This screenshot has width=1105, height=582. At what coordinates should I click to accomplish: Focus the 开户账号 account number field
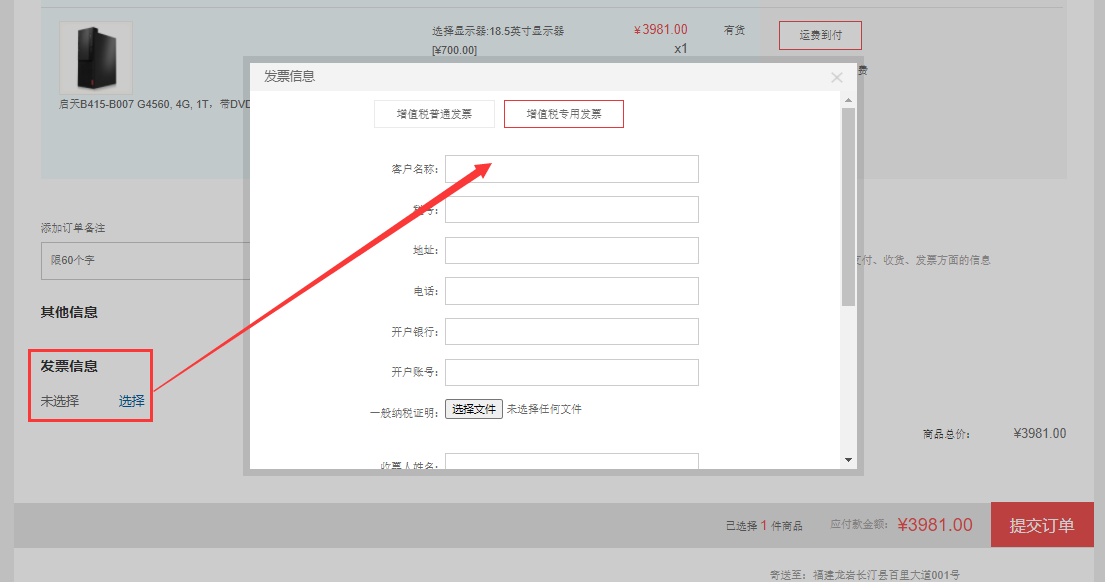pos(571,371)
